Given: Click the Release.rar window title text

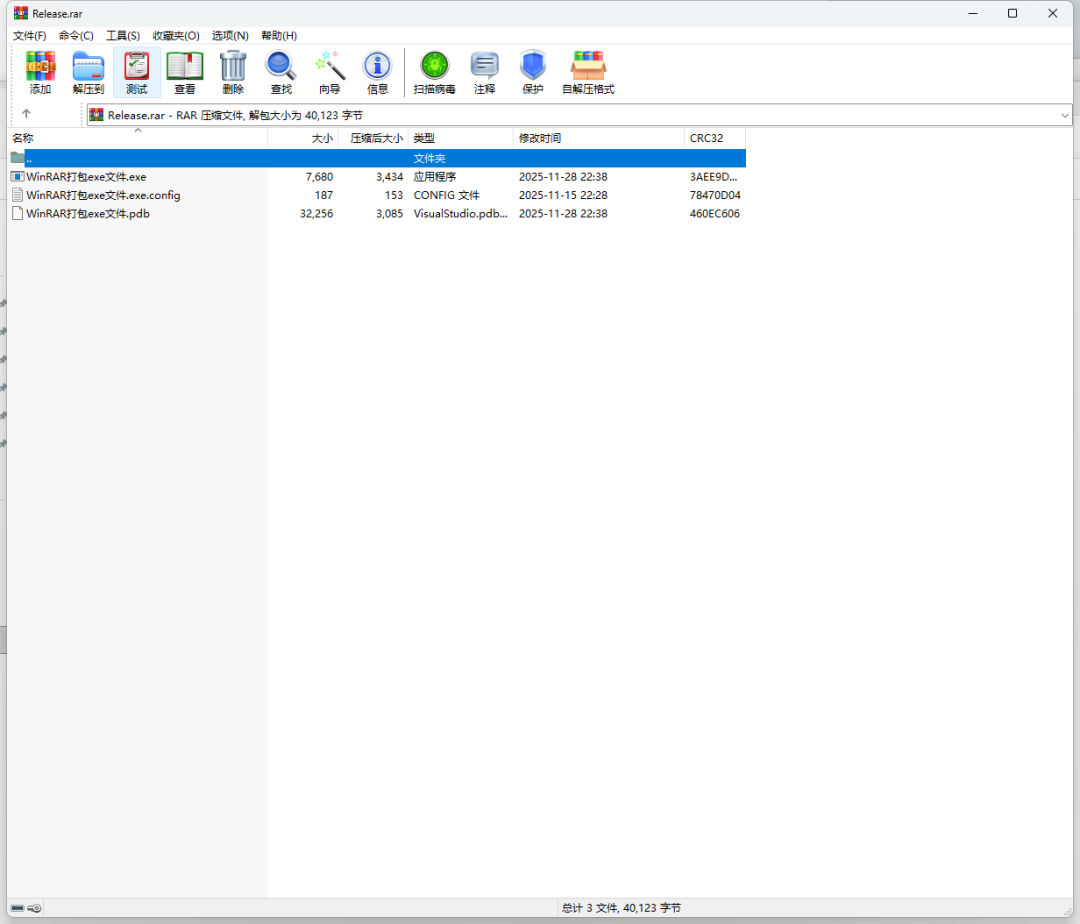Looking at the screenshot, I should pos(57,14).
